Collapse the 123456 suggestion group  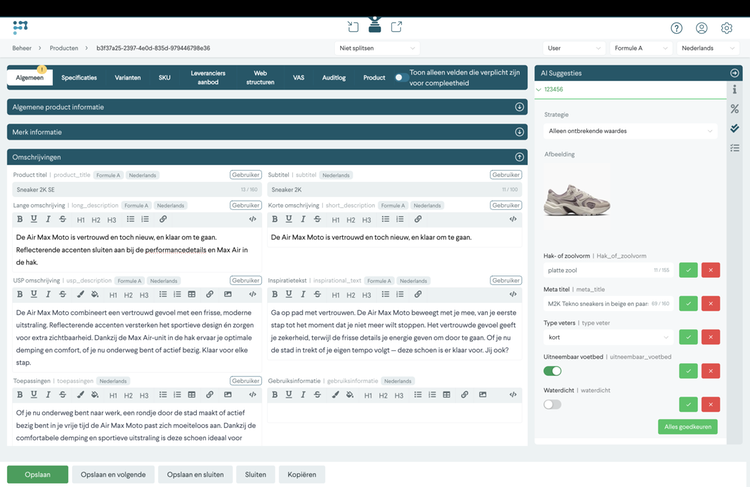tap(539, 89)
